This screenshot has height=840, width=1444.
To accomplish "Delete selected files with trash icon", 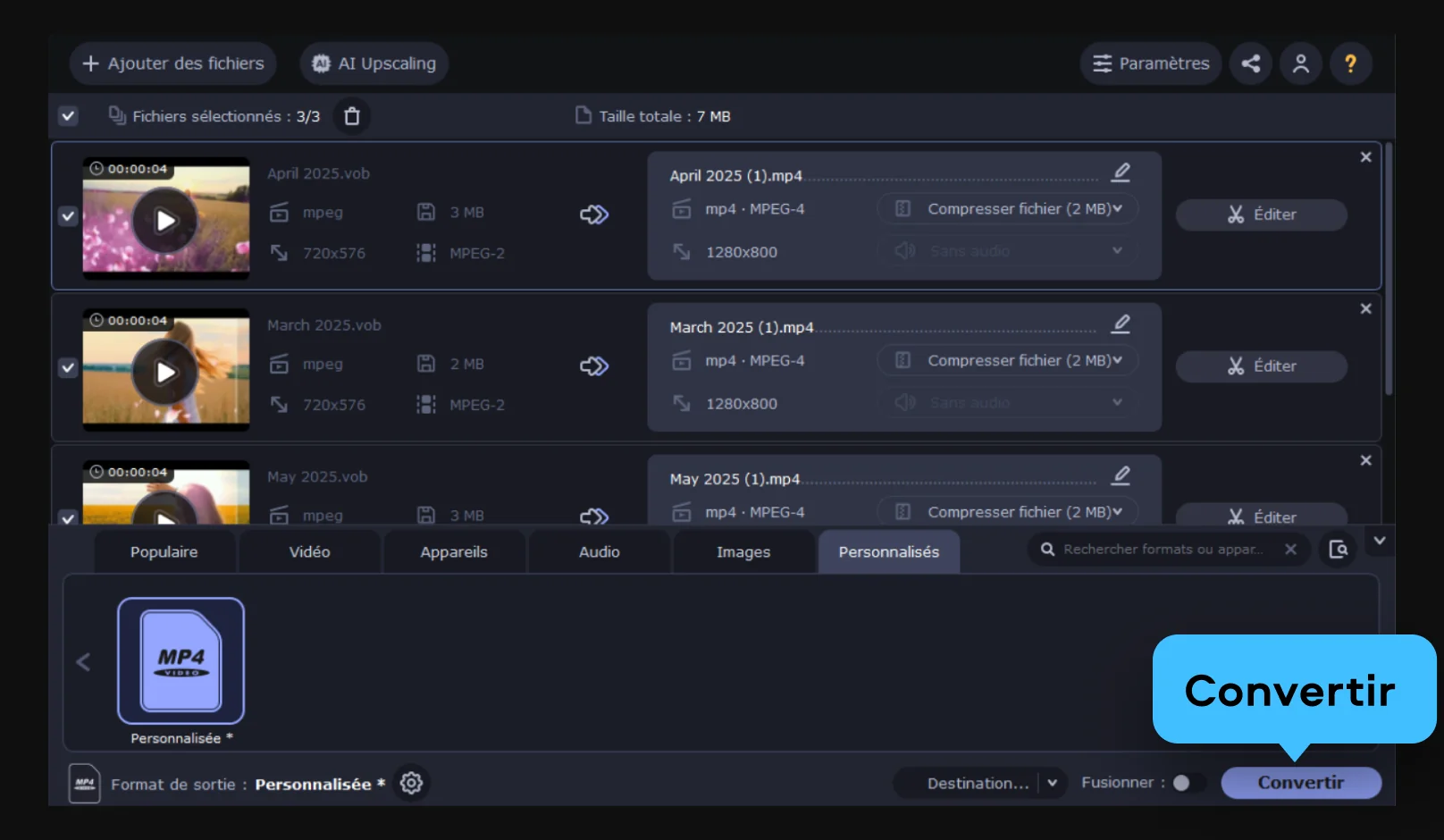I will (x=352, y=116).
